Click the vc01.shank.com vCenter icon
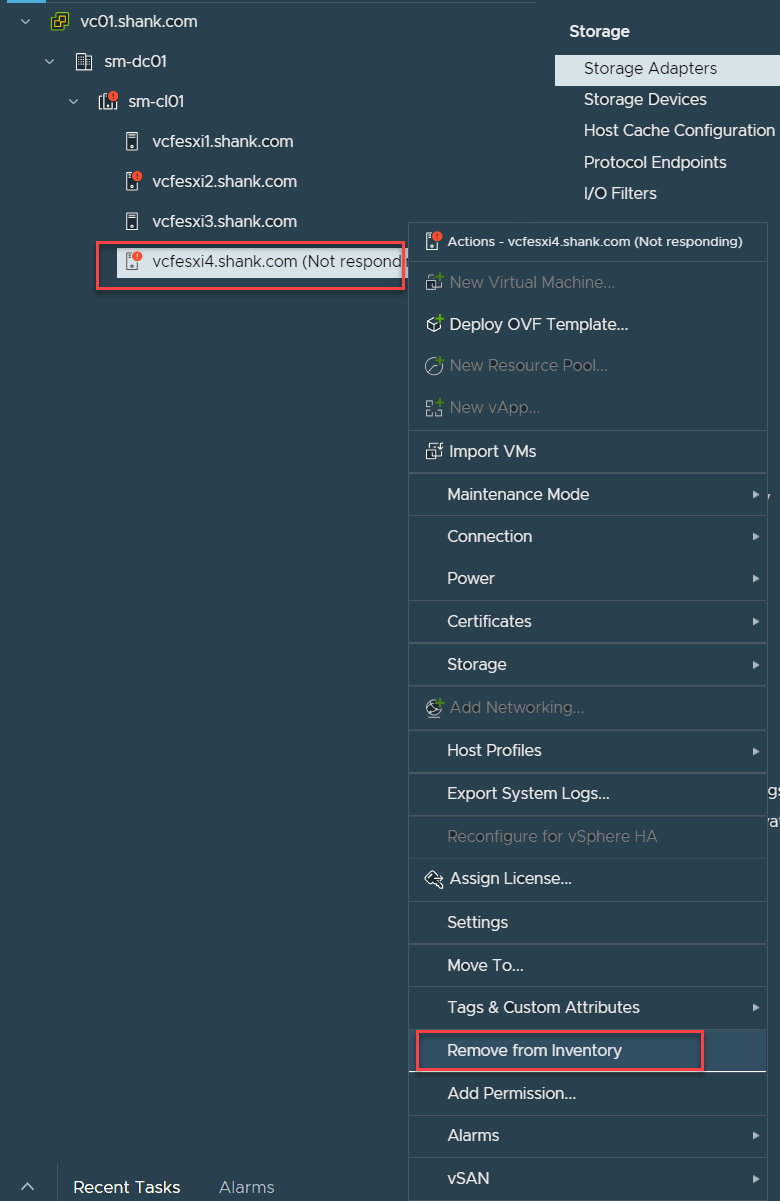Screen dimensions: 780x1201 coord(59,21)
